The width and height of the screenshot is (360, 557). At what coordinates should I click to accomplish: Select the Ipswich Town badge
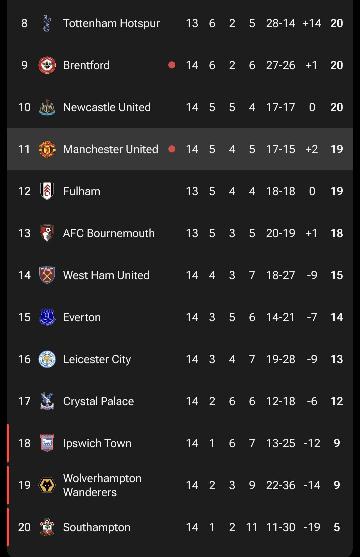[47, 443]
